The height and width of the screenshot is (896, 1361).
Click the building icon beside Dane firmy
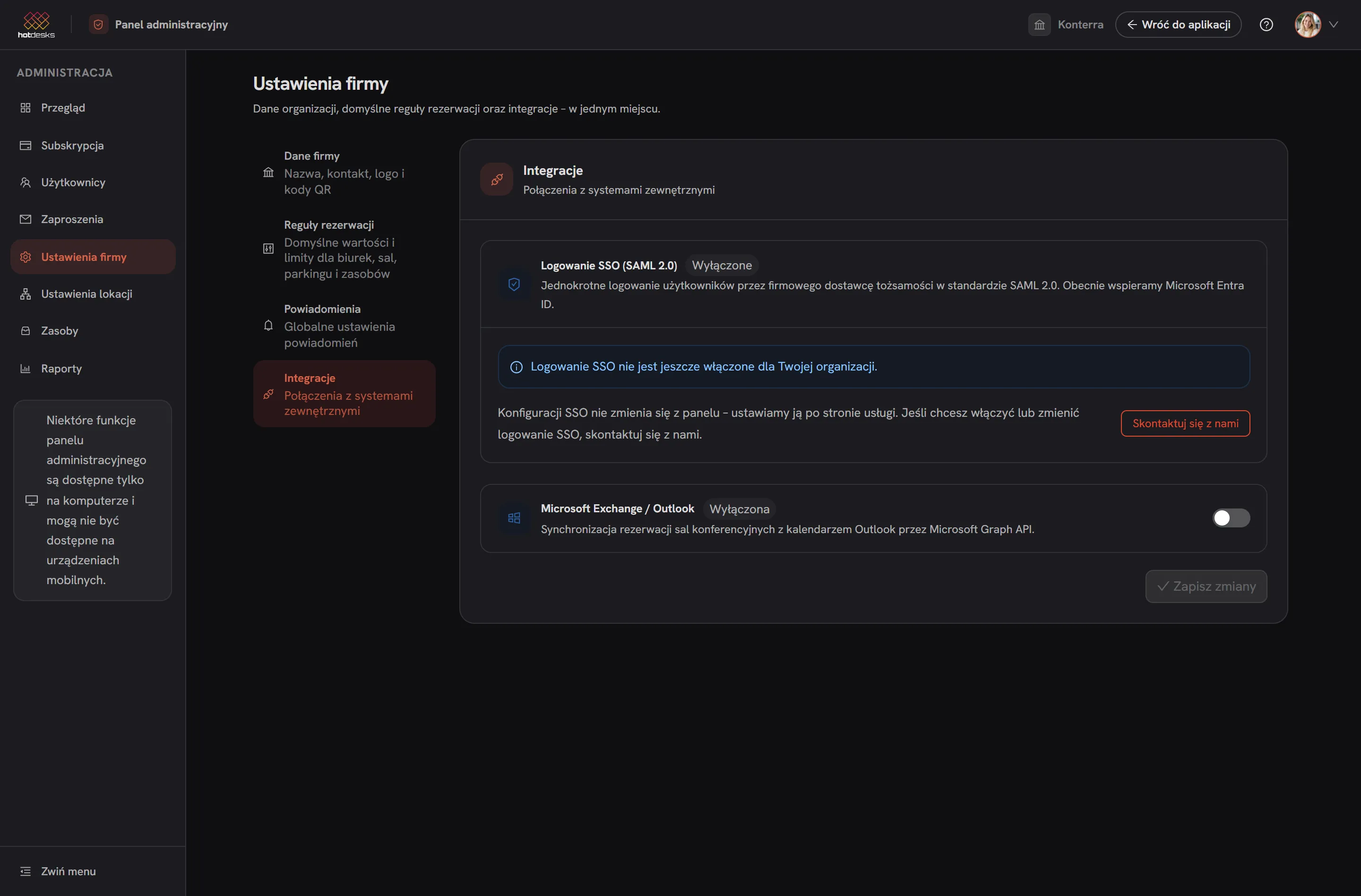click(x=268, y=172)
